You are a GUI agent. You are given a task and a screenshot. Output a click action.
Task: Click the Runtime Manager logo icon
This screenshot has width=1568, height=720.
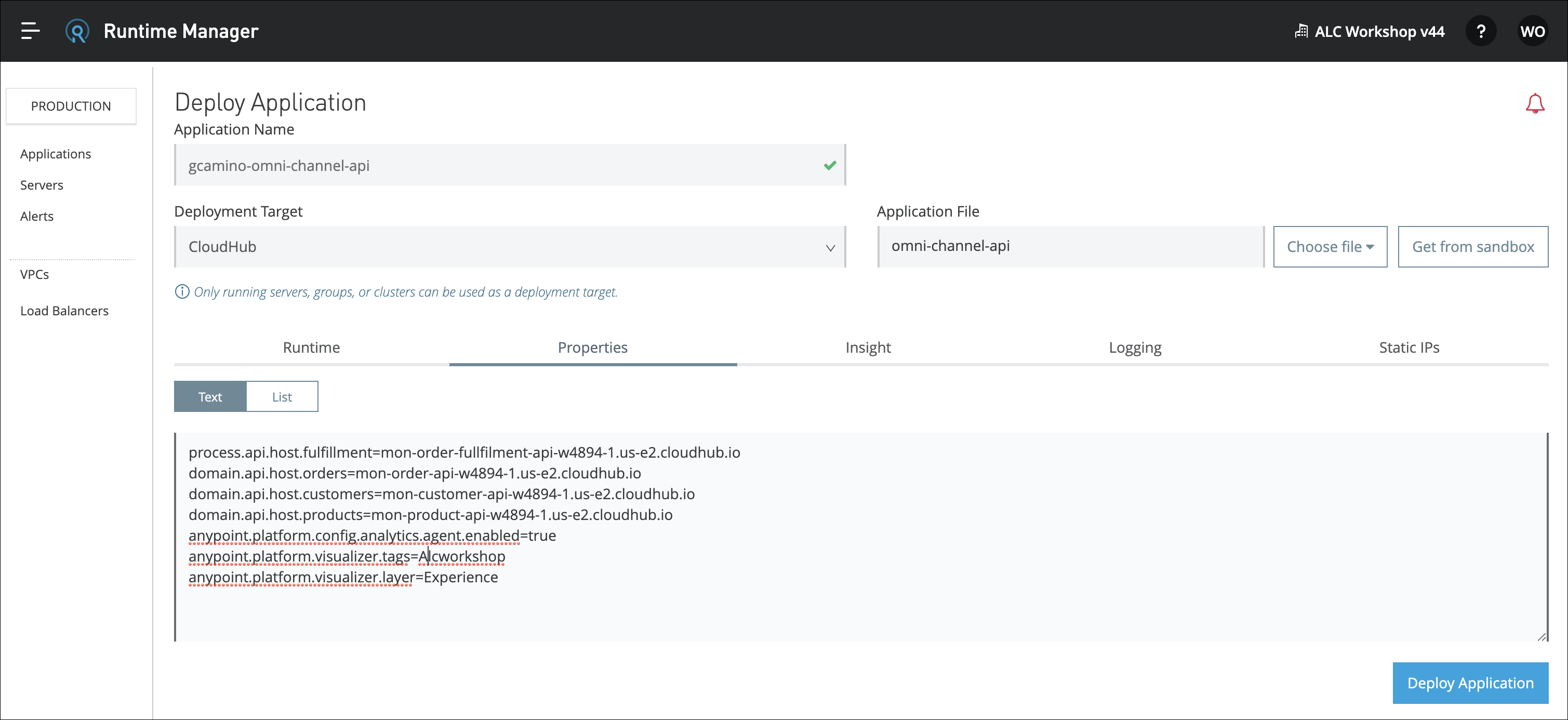point(77,31)
